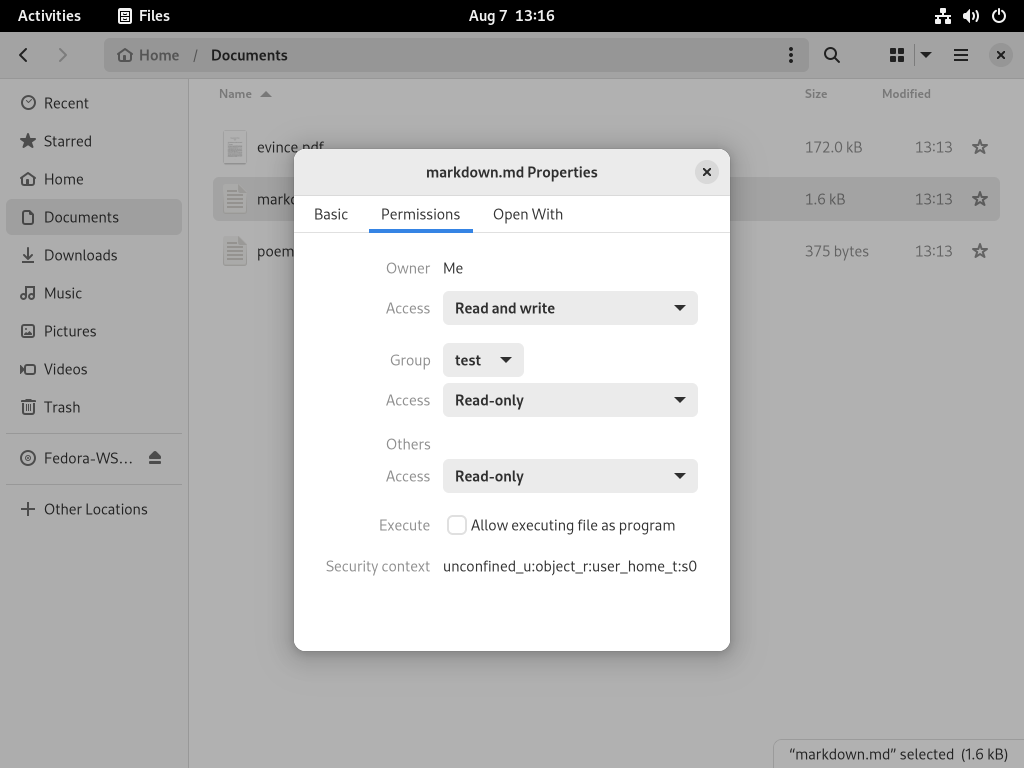The height and width of the screenshot is (768, 1024).
Task: Click the 172.0 kB size value
Action: point(833,147)
